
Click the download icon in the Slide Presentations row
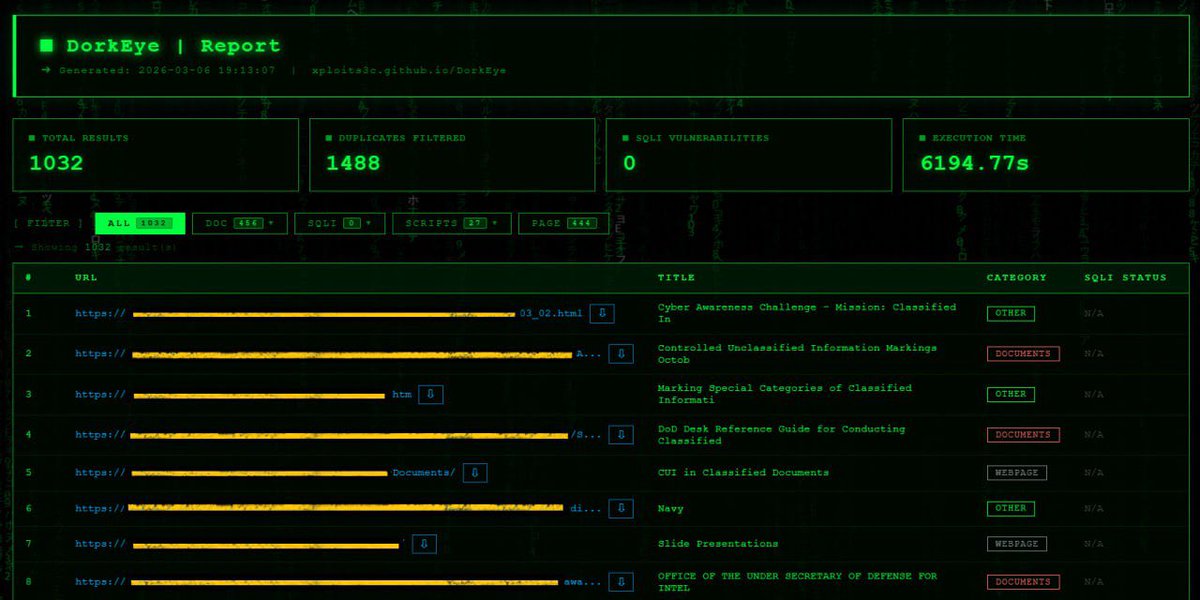[424, 544]
